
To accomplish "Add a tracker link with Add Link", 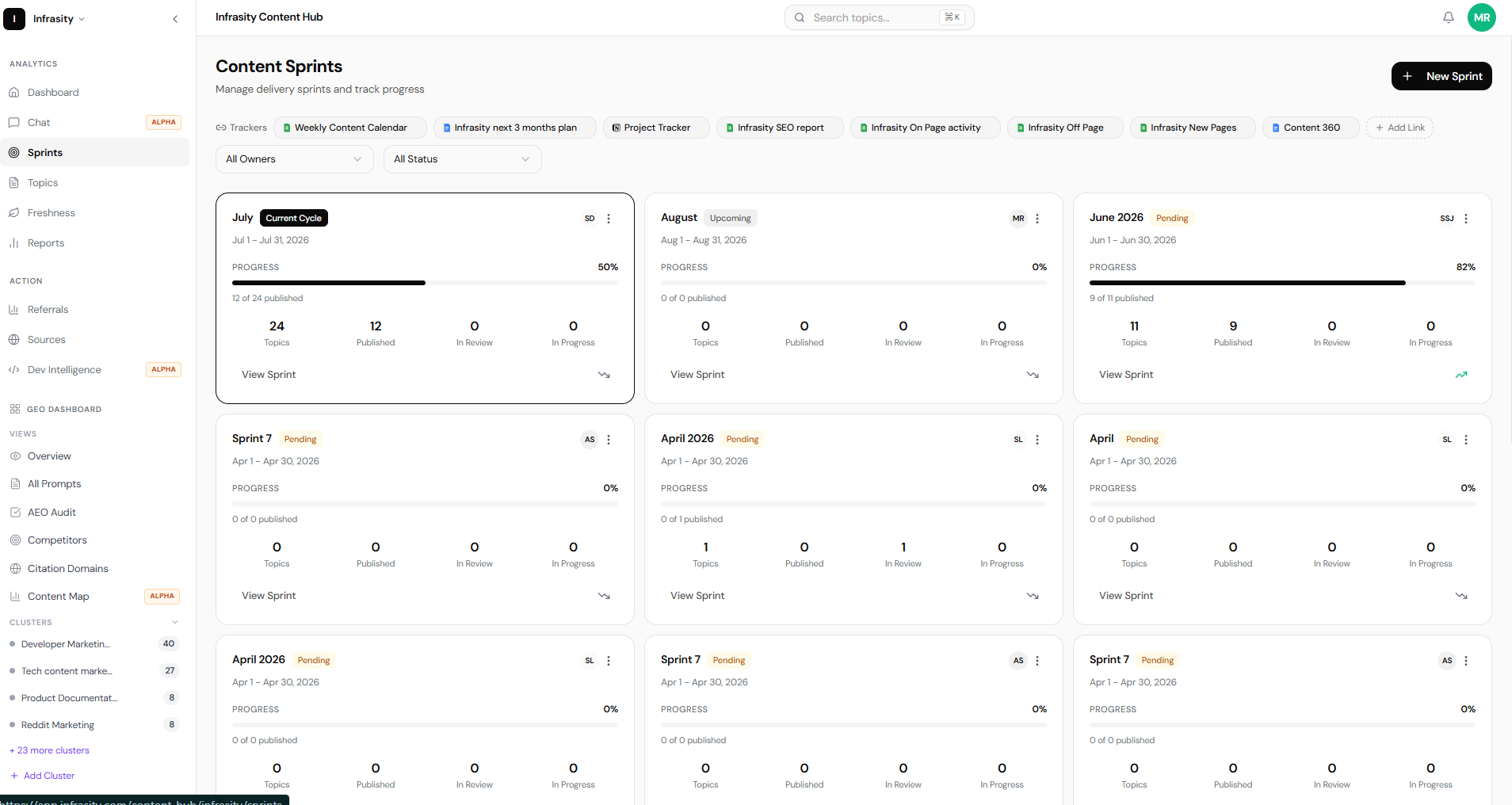I will pos(1399,128).
